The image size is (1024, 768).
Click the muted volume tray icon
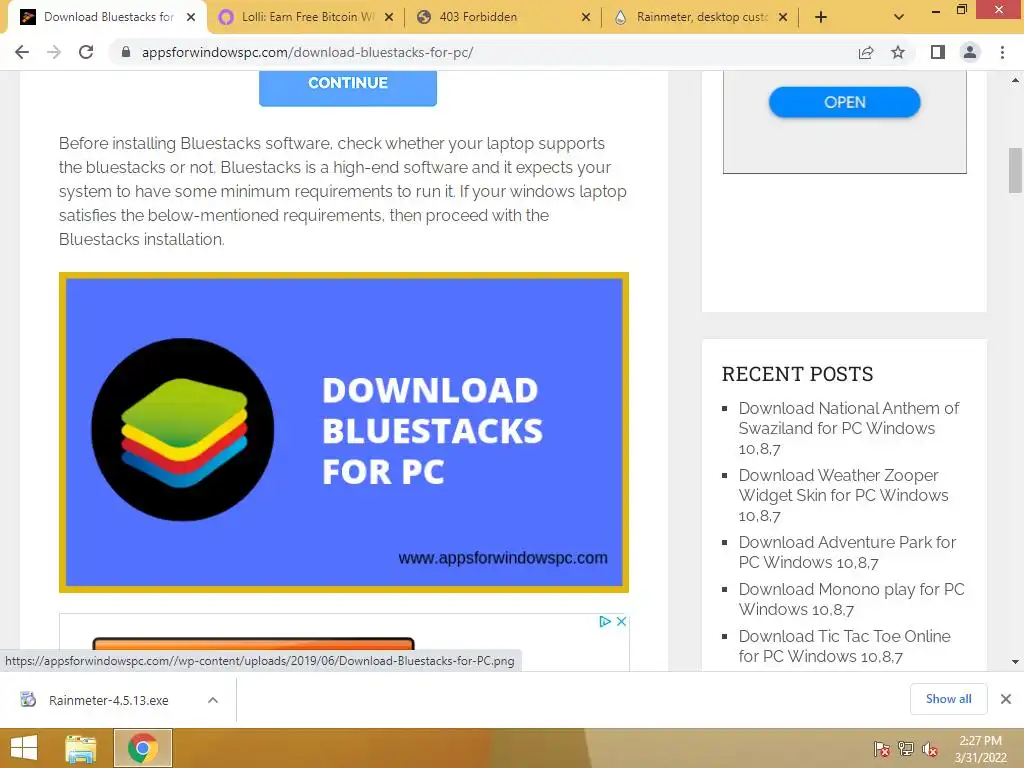pos(930,749)
